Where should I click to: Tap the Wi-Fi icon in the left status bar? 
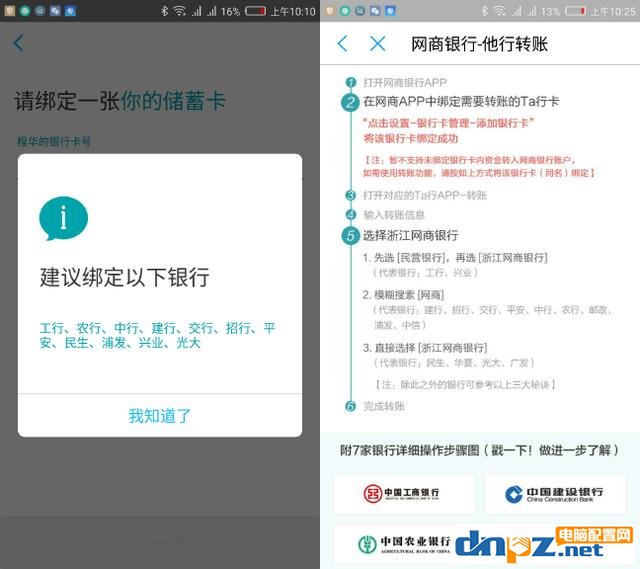click(180, 11)
